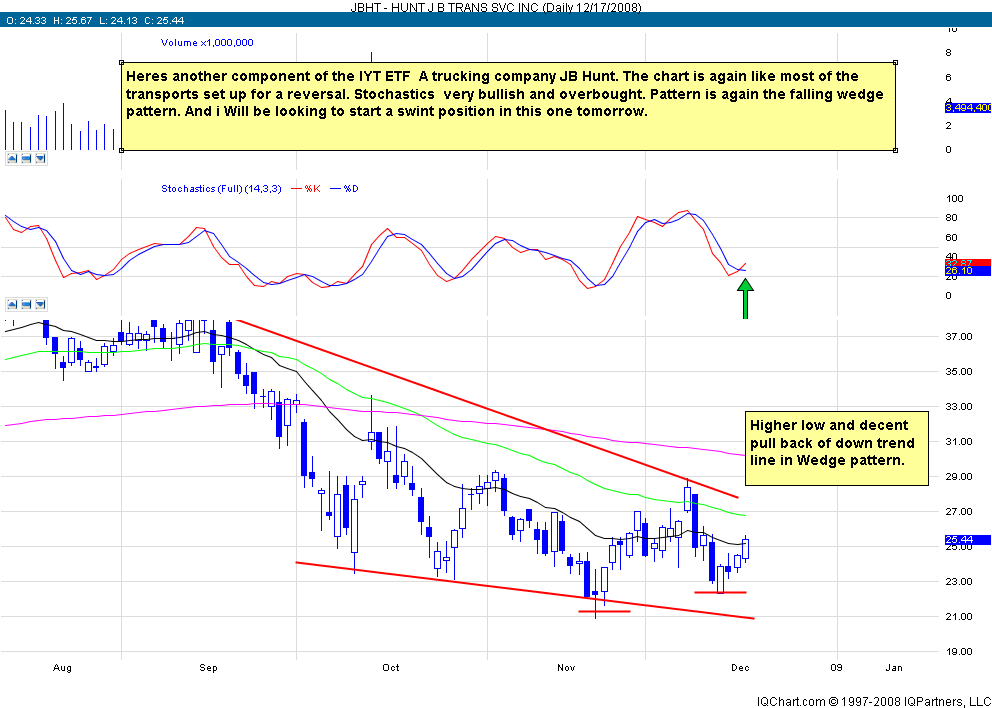Click the O/H/L/C quote readout bar
Screen dimensions: 992x708
(x=496, y=20)
